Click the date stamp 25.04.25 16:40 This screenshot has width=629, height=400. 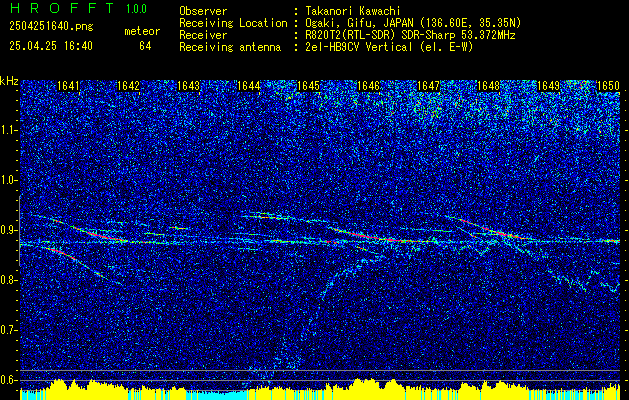pyautogui.click(x=51, y=46)
